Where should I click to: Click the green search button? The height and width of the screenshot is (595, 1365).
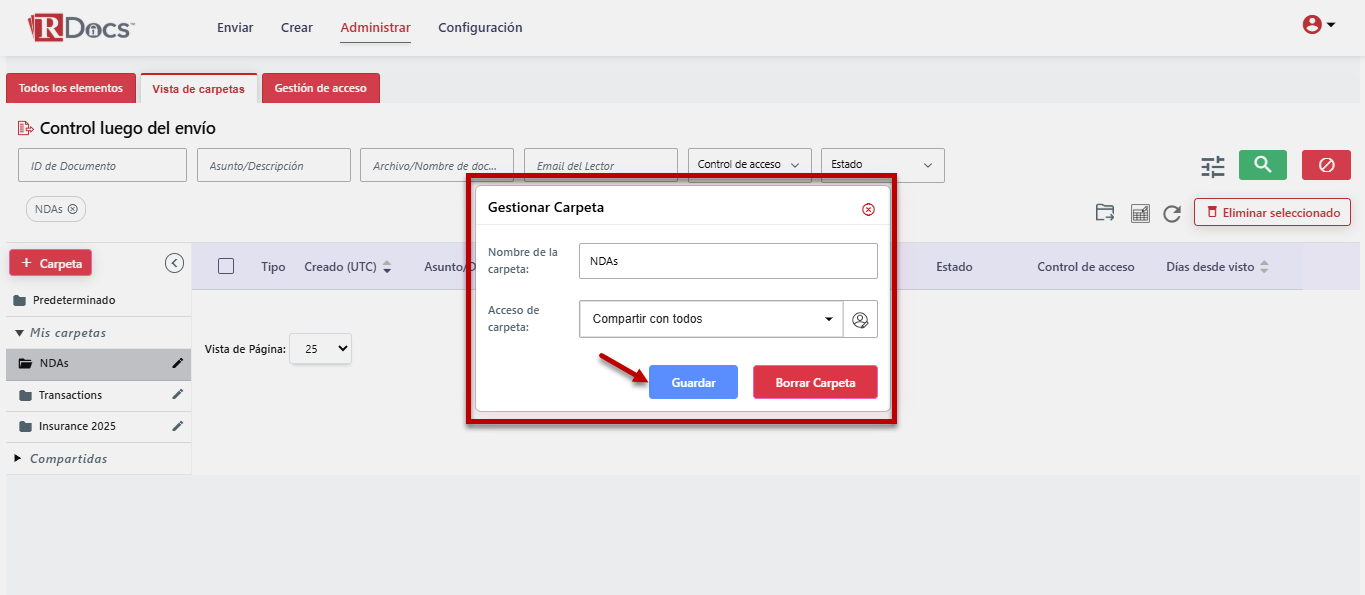(x=1262, y=165)
